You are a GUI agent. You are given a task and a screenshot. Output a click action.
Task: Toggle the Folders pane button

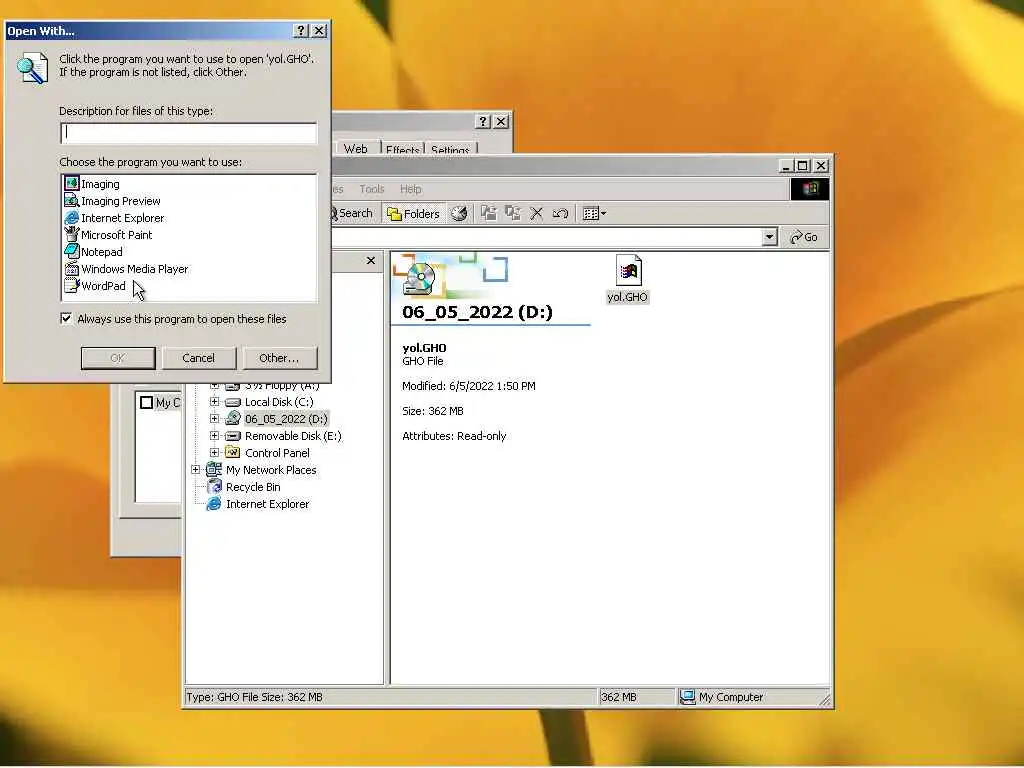413,214
